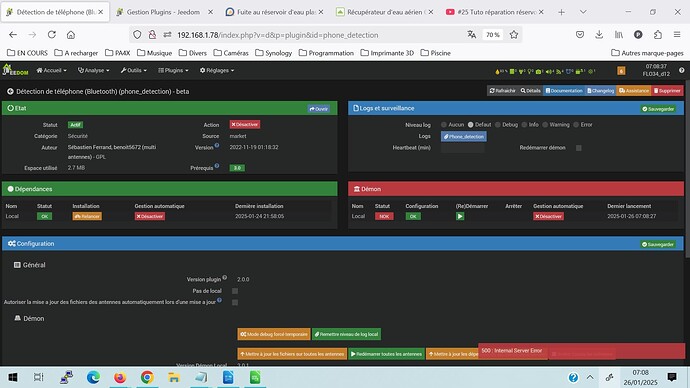Tick the Redémarrer démon checkbox
690x388 pixels.
(x=579, y=148)
